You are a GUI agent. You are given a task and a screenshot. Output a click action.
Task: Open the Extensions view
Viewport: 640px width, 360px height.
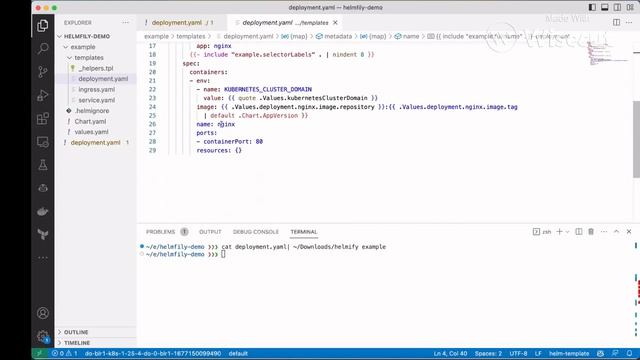[x=42, y=119]
